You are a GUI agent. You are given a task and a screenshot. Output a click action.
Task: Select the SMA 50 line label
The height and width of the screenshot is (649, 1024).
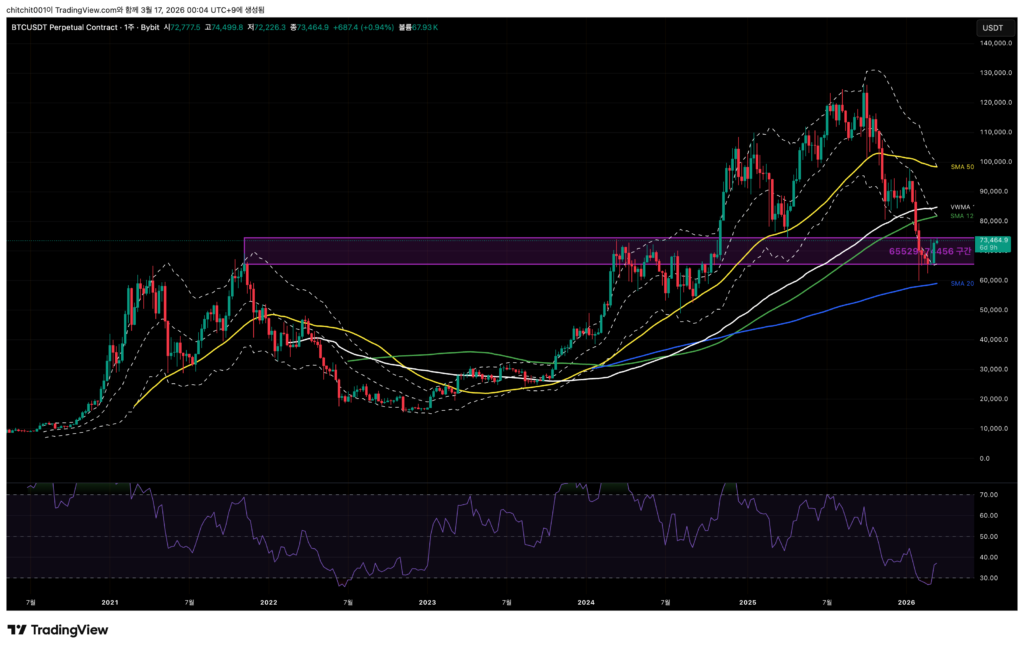coord(962,166)
